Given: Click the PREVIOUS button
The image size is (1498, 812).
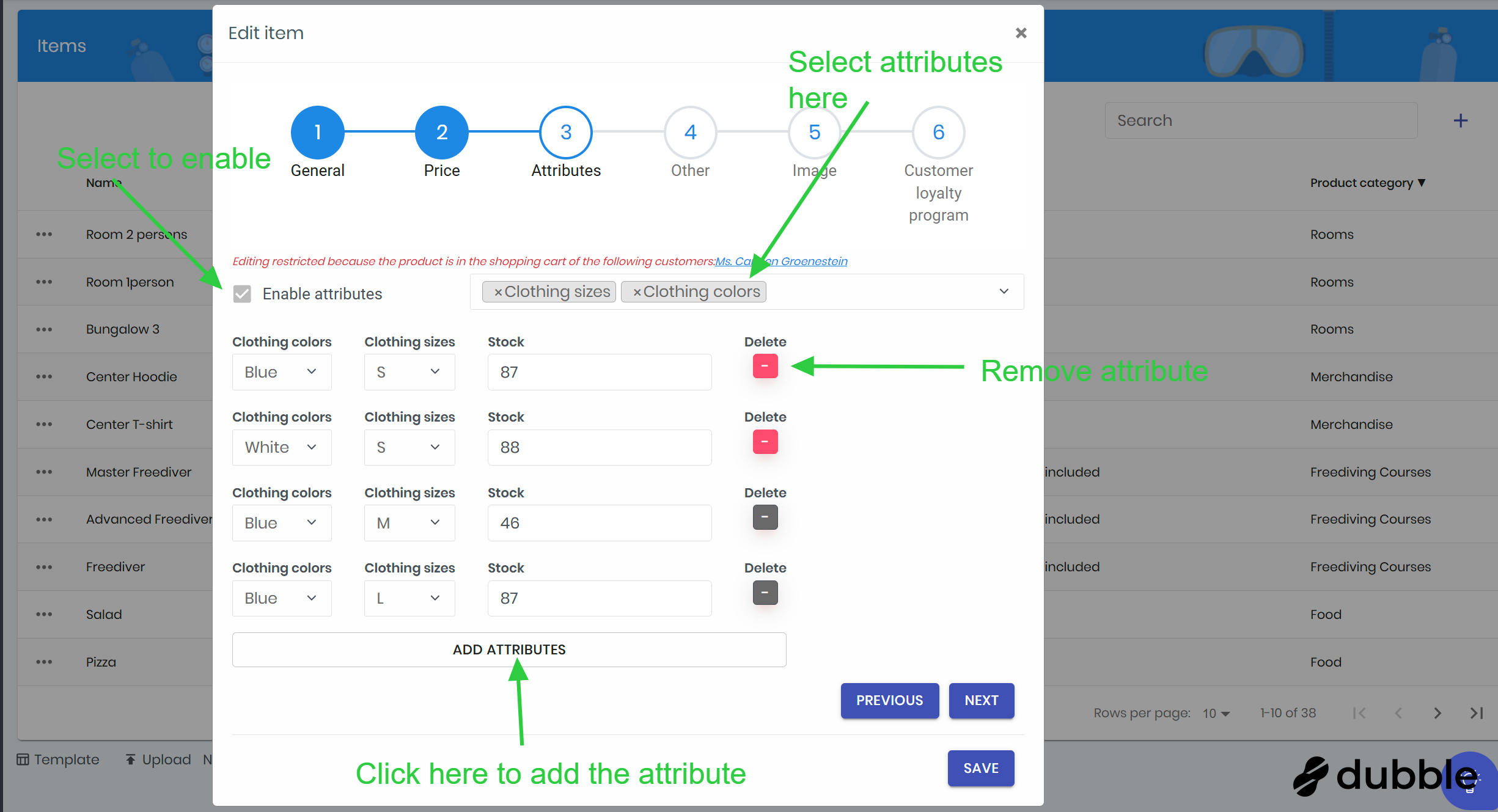Looking at the screenshot, I should [x=889, y=701].
